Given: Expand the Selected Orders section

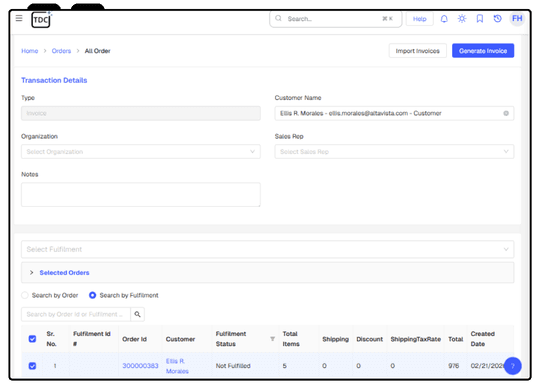Looking at the screenshot, I should pos(268,272).
